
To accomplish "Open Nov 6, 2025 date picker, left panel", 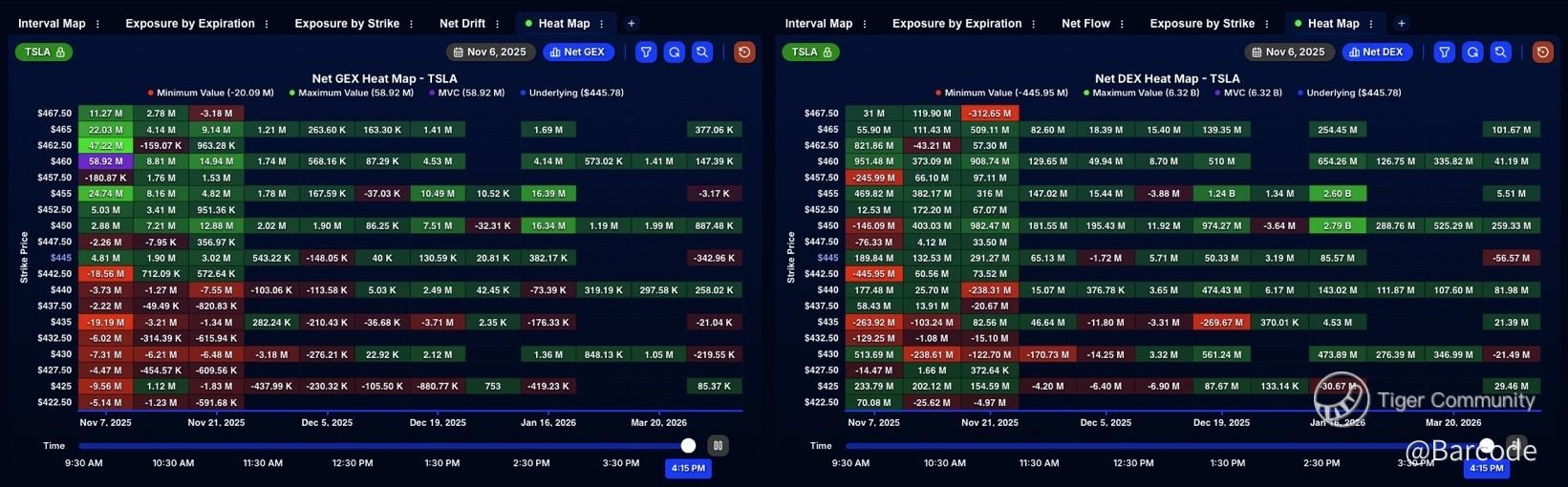I will (489, 53).
